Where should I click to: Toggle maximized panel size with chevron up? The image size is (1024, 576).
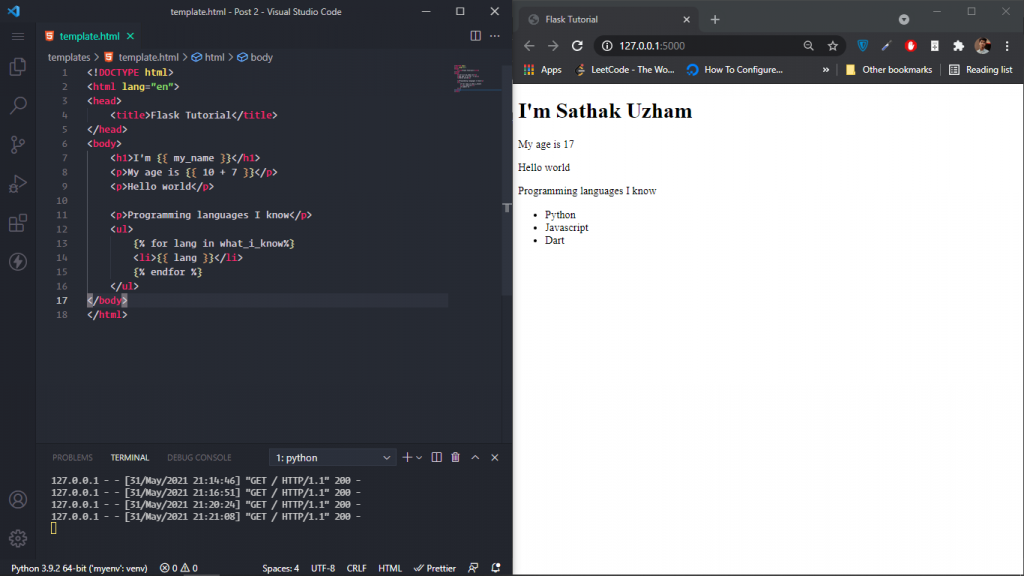pos(475,457)
